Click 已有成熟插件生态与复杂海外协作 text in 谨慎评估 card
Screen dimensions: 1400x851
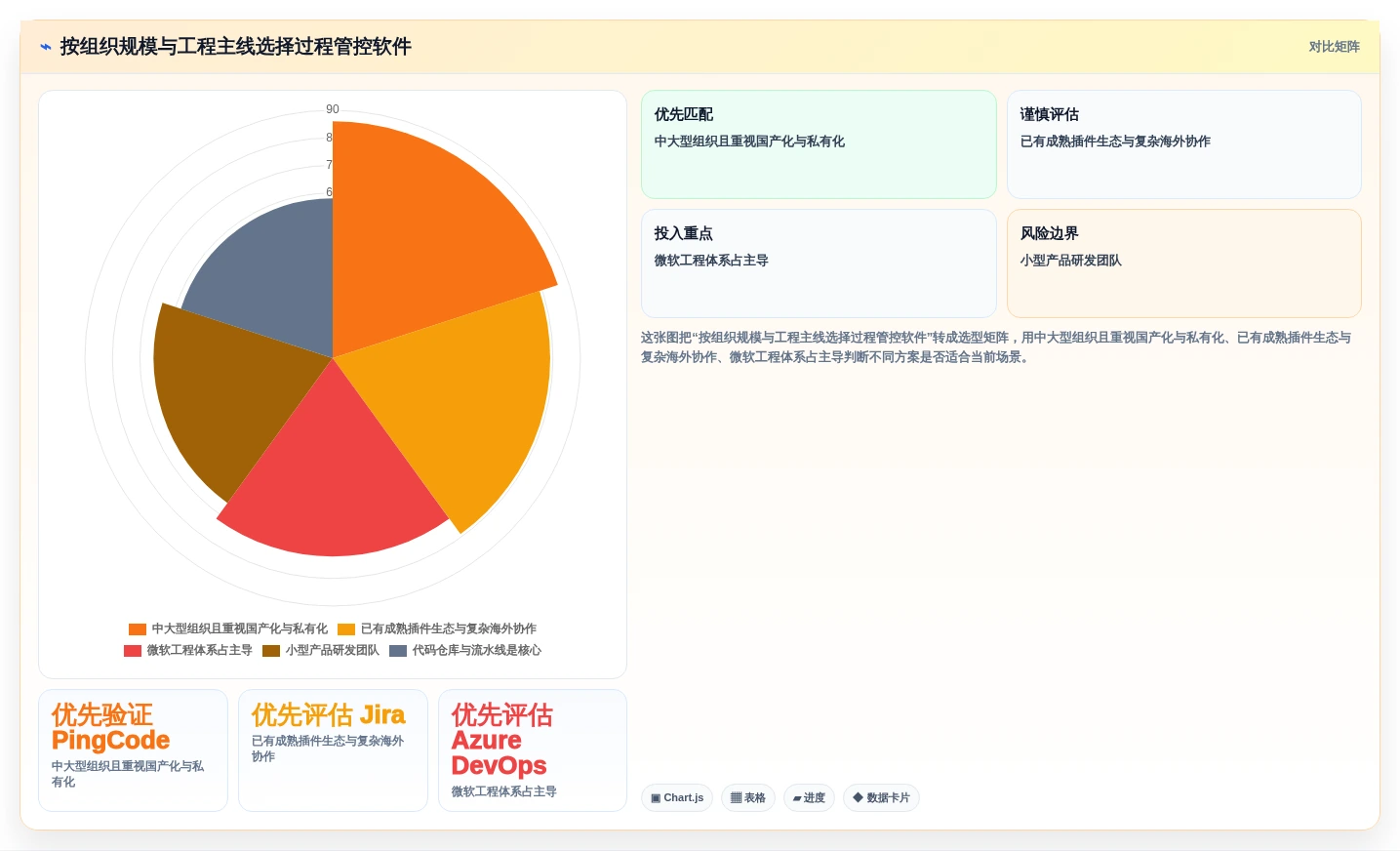click(x=1115, y=142)
